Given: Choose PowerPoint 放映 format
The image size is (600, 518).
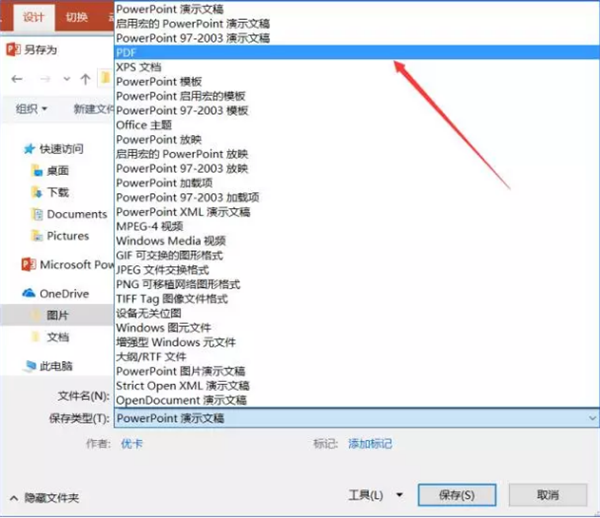Looking at the screenshot, I should [357, 140].
